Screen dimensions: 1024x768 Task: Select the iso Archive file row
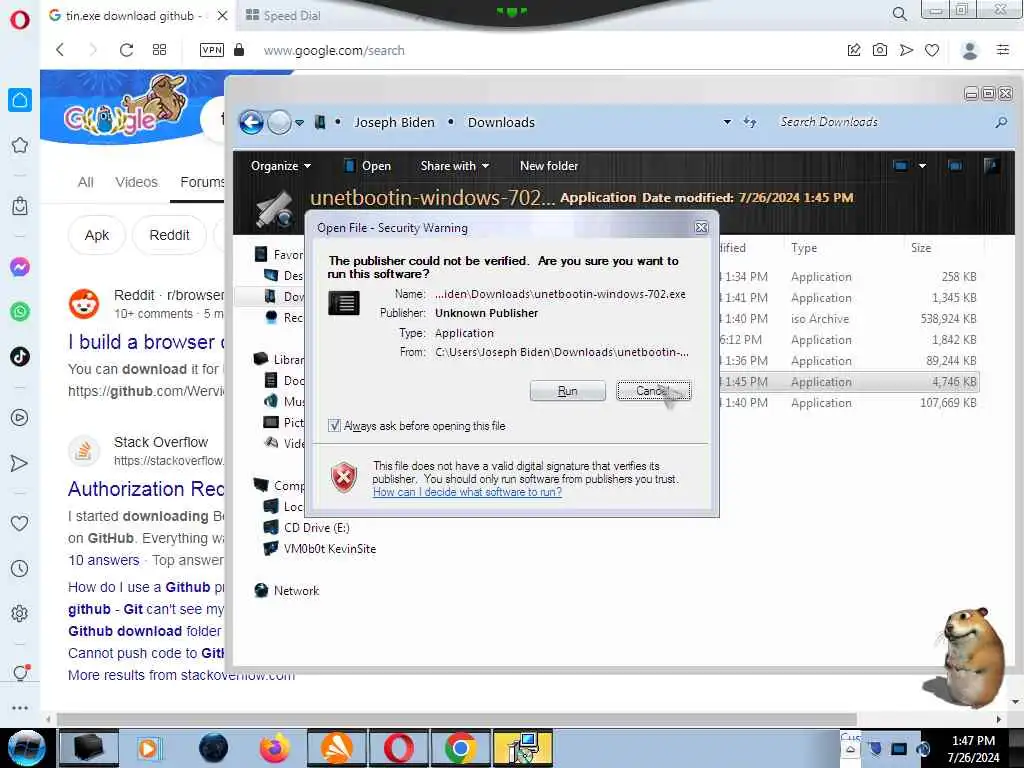point(849,319)
